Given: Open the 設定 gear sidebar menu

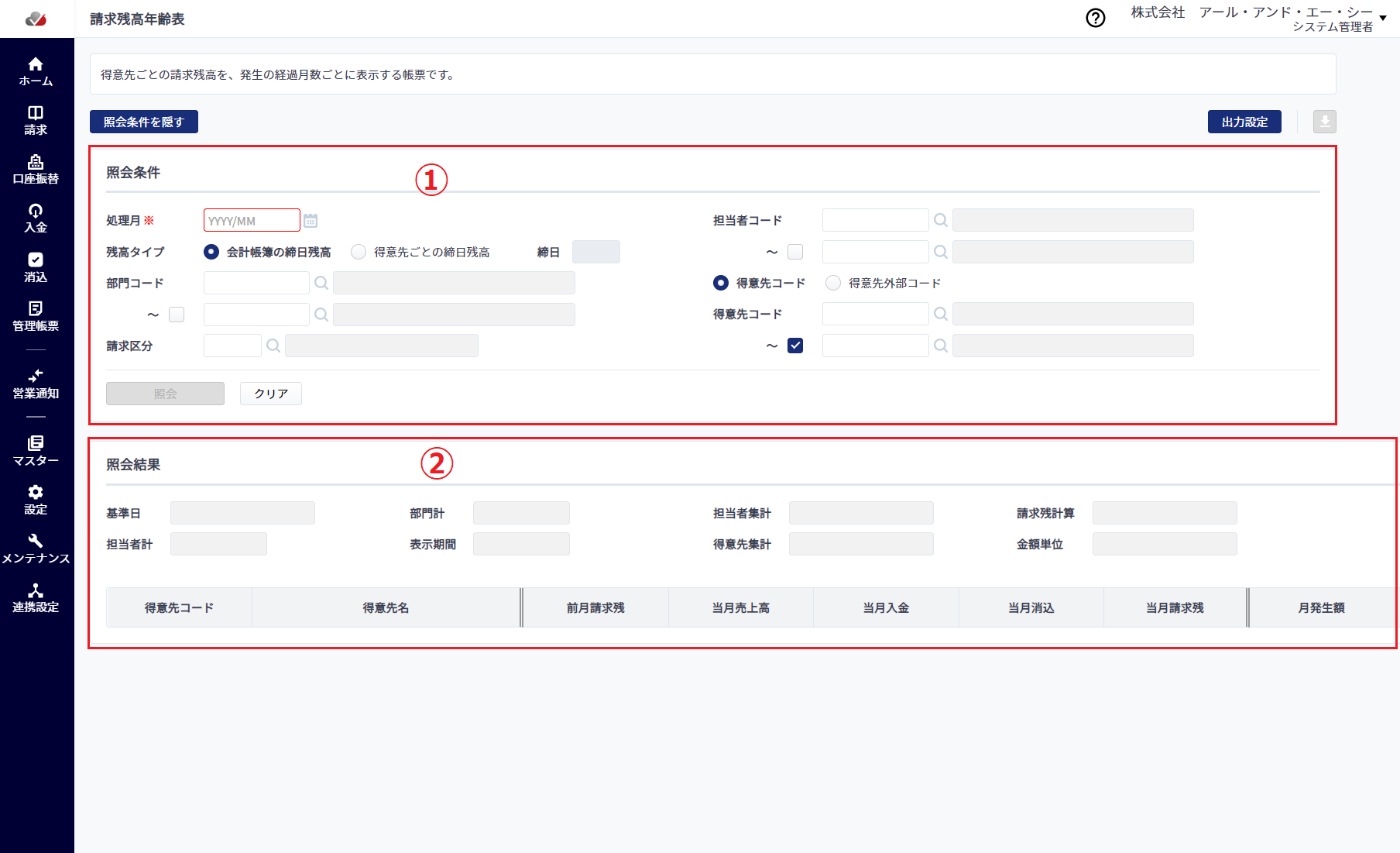Looking at the screenshot, I should click(x=36, y=500).
